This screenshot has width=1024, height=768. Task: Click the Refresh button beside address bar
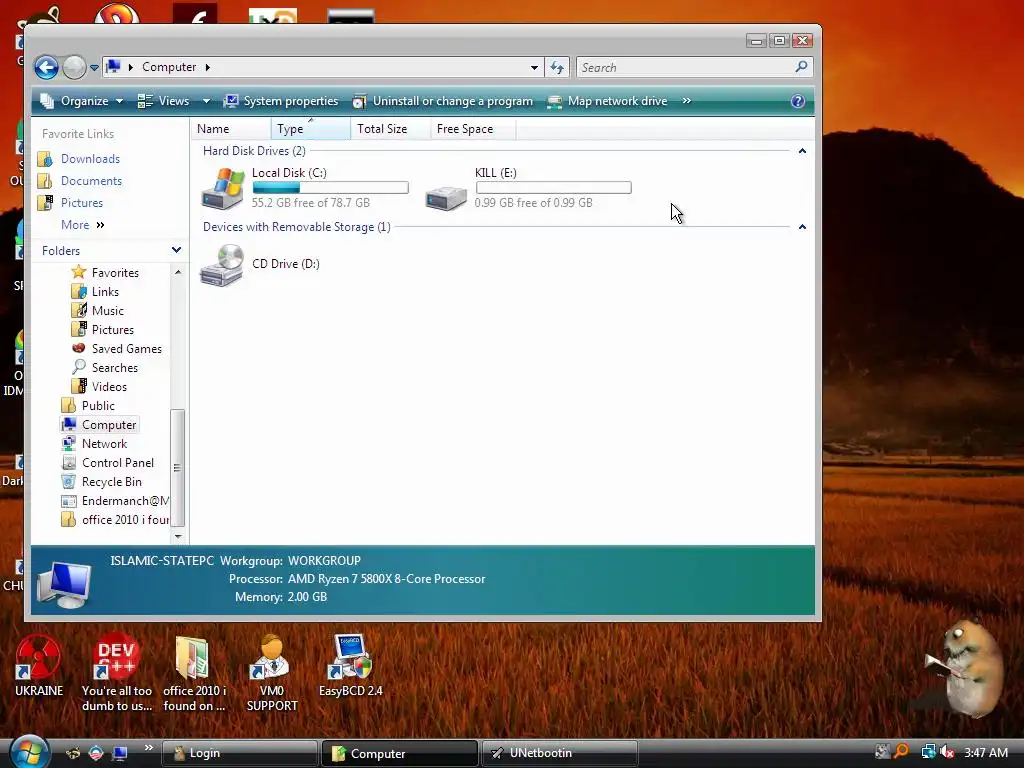point(557,67)
